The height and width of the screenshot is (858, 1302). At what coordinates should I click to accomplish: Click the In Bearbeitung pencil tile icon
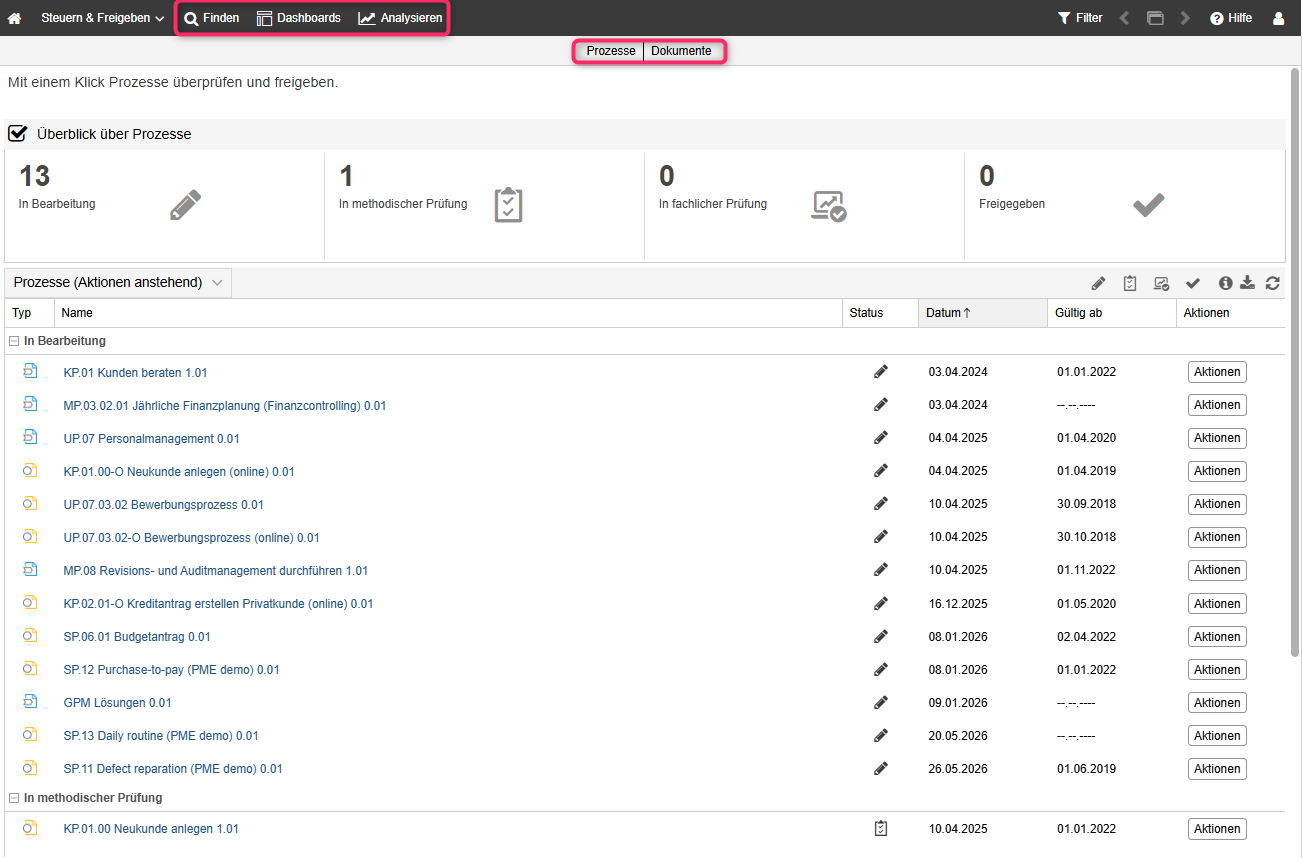tap(185, 204)
